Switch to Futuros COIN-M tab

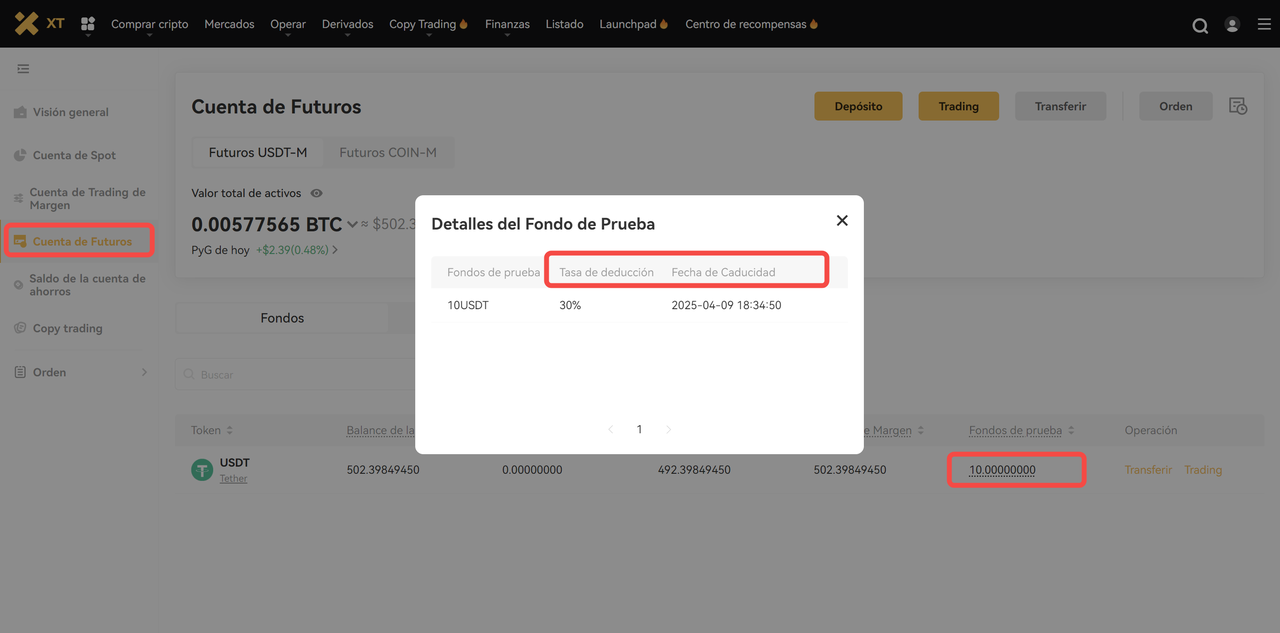[388, 153]
